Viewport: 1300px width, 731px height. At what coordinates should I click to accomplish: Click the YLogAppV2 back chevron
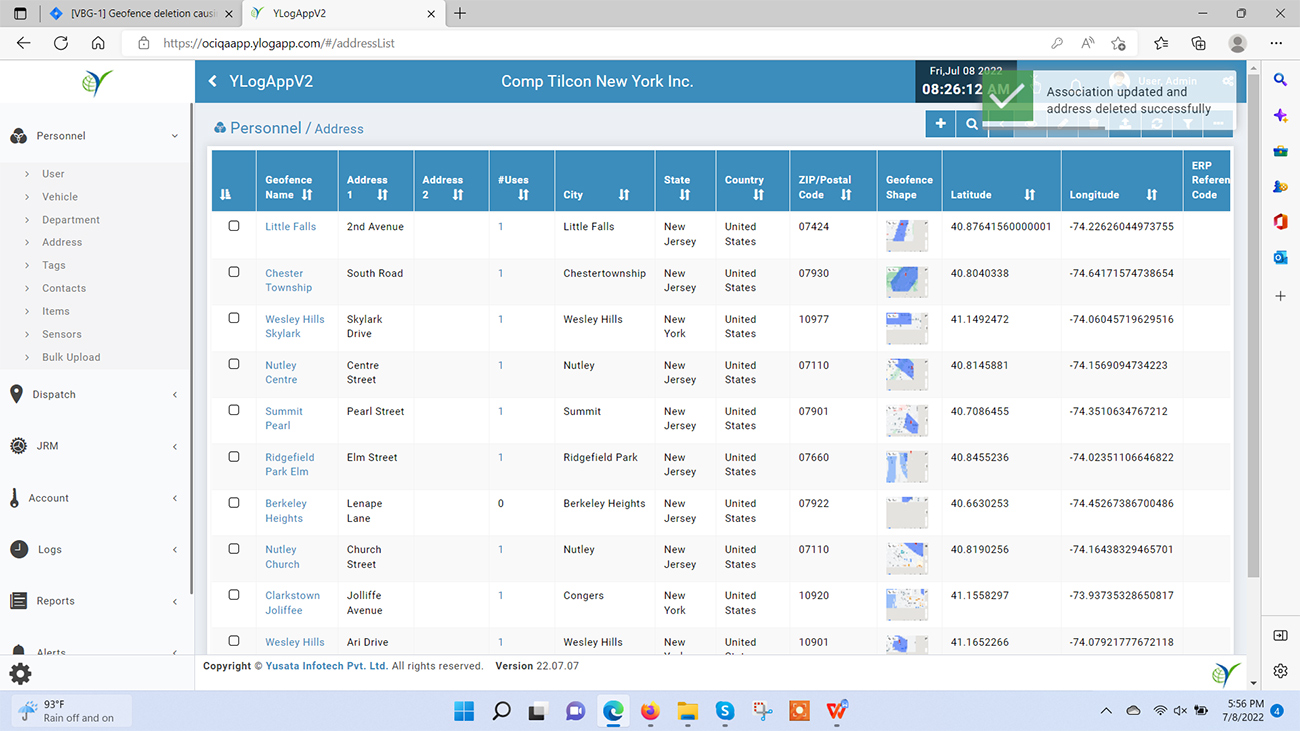pos(212,81)
